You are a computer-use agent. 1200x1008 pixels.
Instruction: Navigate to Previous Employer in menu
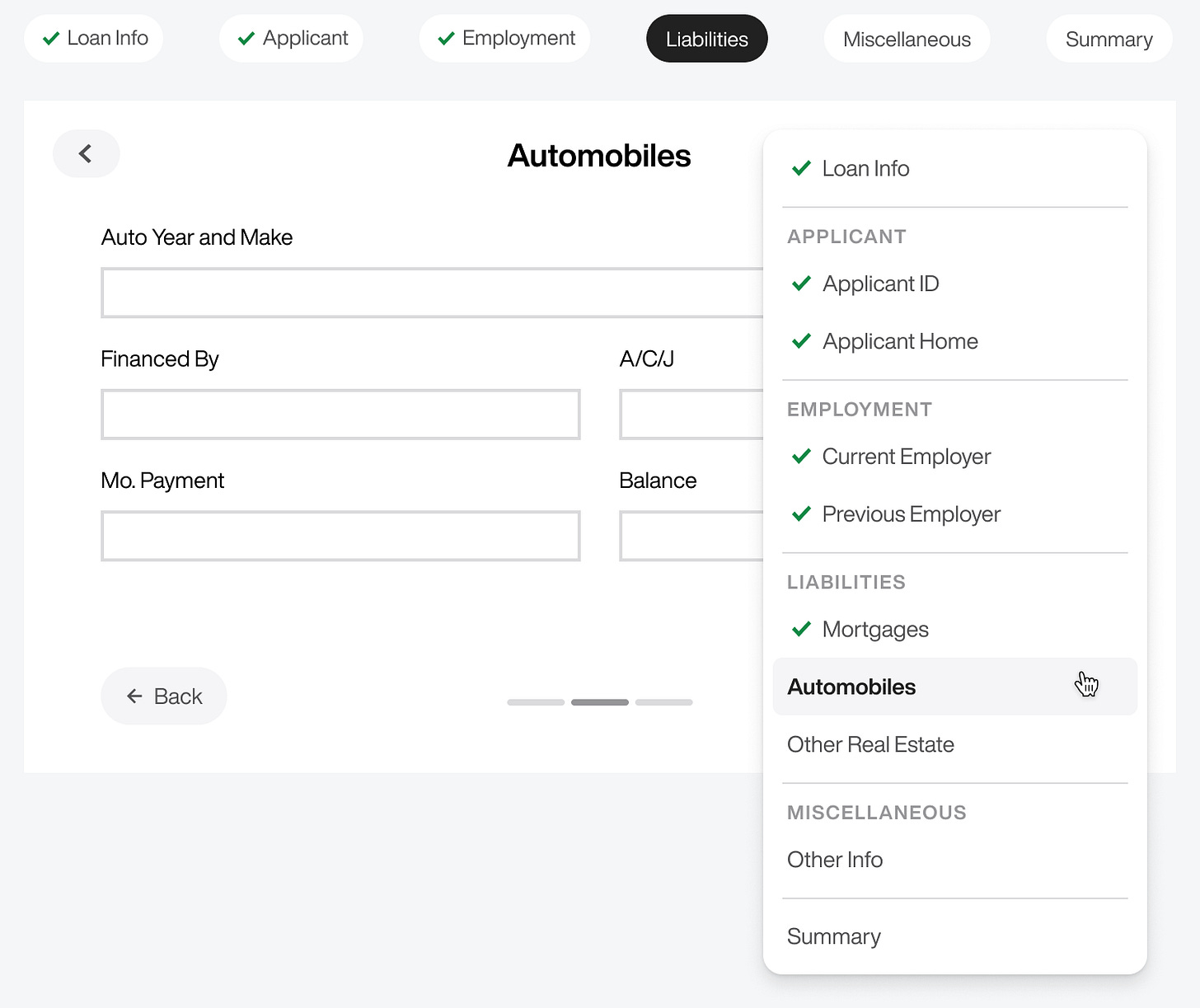pyautogui.click(x=911, y=515)
